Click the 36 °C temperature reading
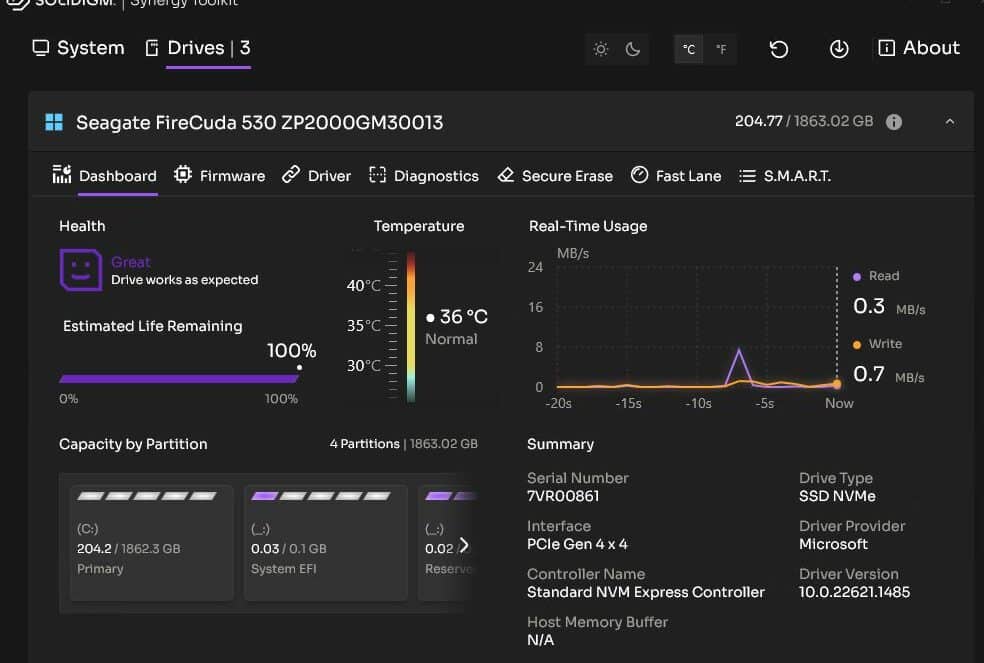This screenshot has width=984, height=663. (x=464, y=316)
